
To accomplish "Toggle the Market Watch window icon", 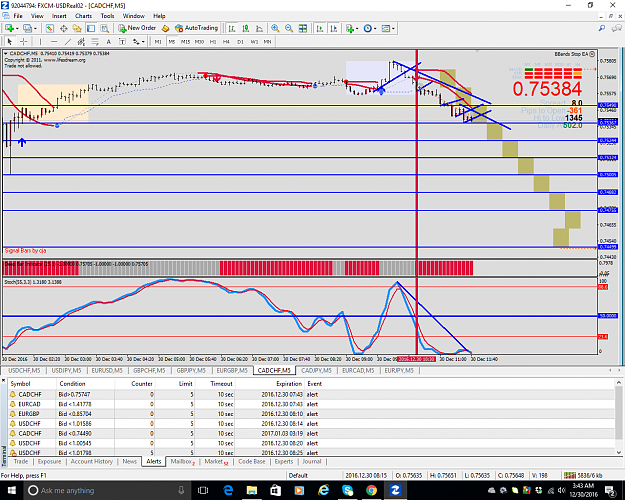I will pyautogui.click(x=49, y=28).
